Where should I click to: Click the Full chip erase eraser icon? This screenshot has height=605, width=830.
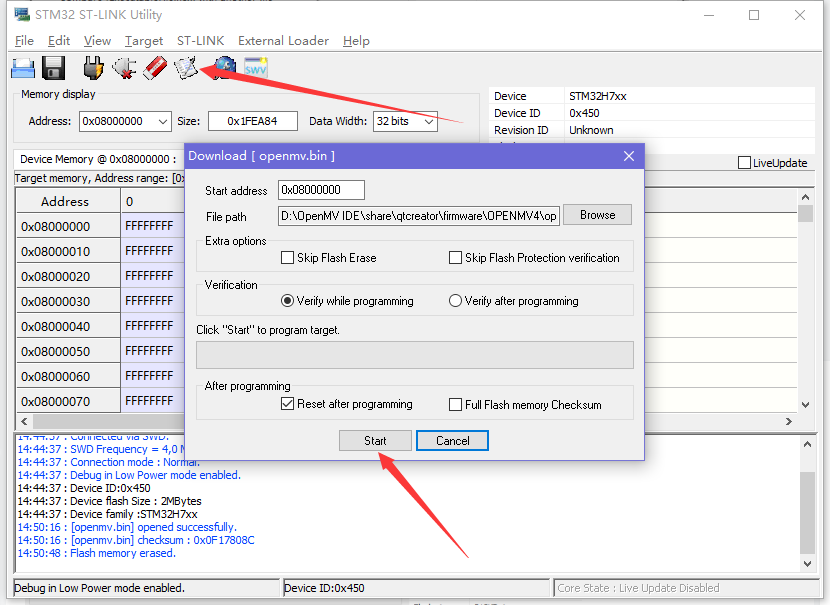coord(155,68)
